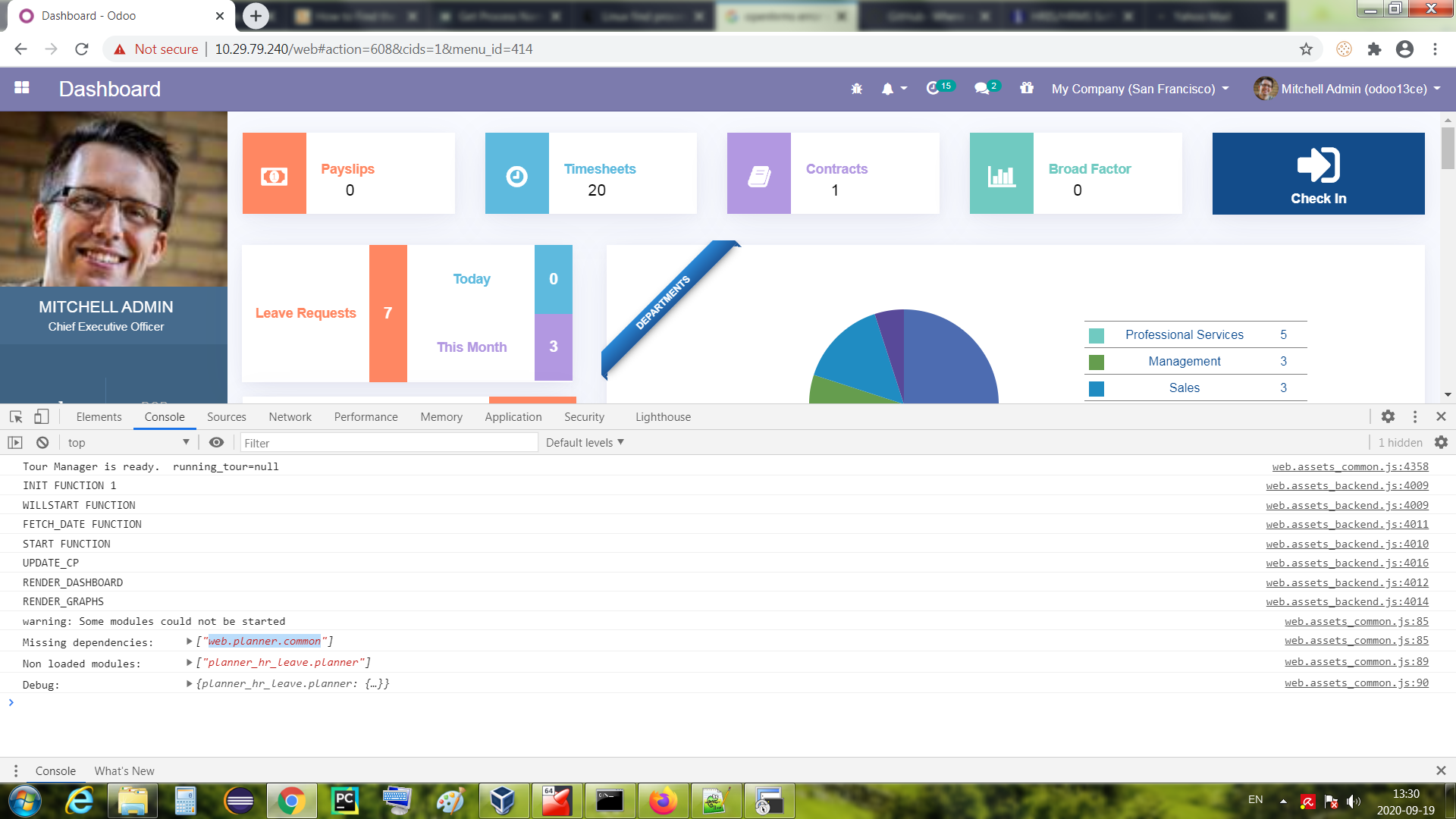Click the console Filter input field

388,443
